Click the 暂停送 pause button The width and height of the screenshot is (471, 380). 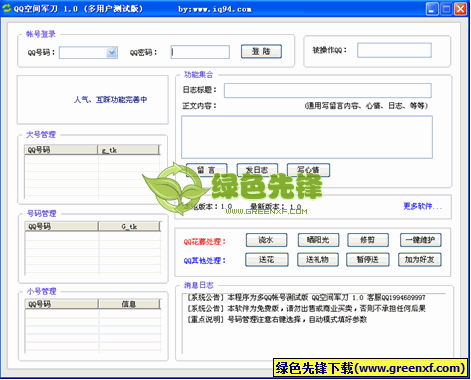(368, 260)
